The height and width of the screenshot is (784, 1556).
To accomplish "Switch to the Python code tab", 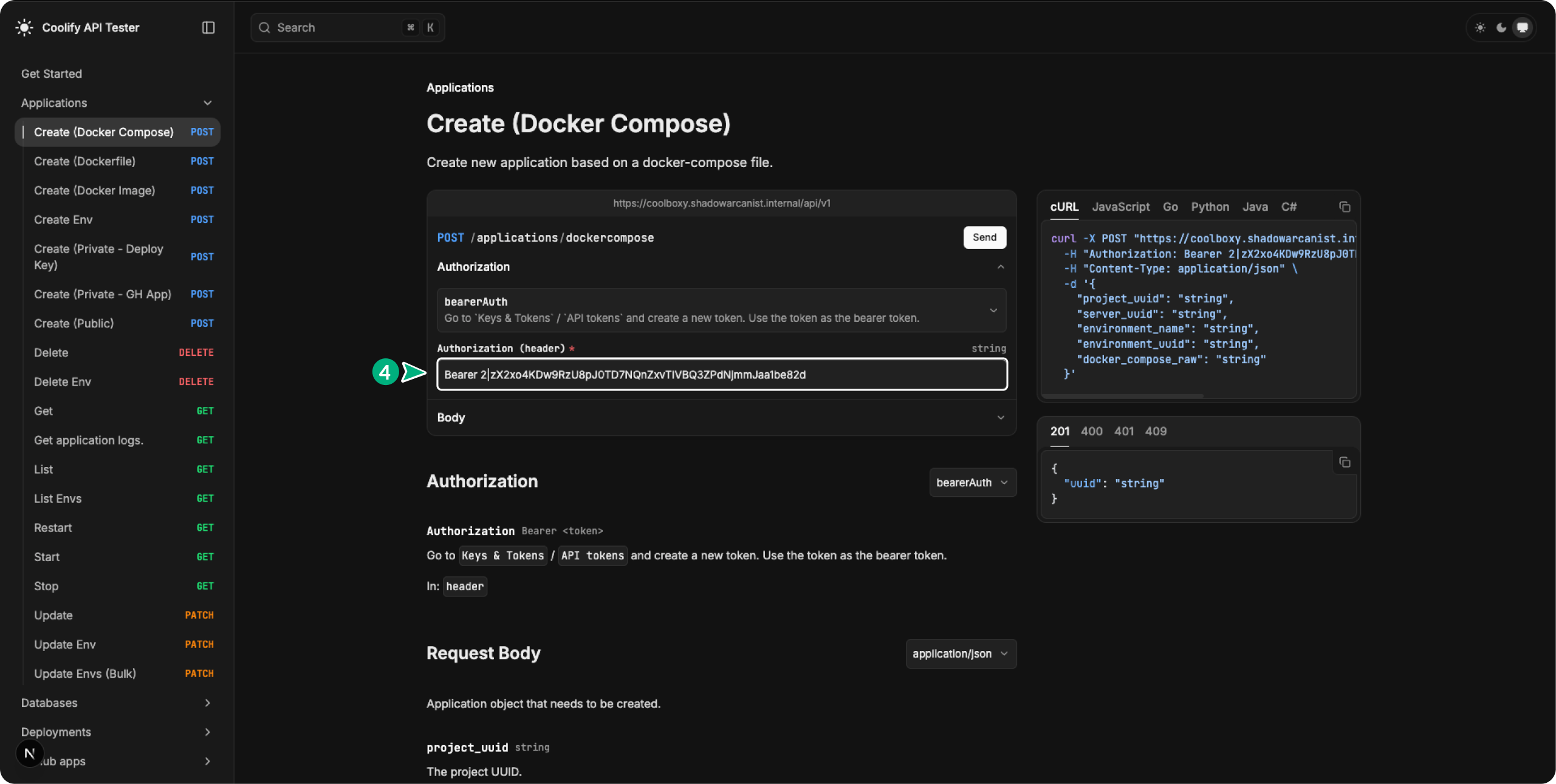I will [x=1210, y=206].
